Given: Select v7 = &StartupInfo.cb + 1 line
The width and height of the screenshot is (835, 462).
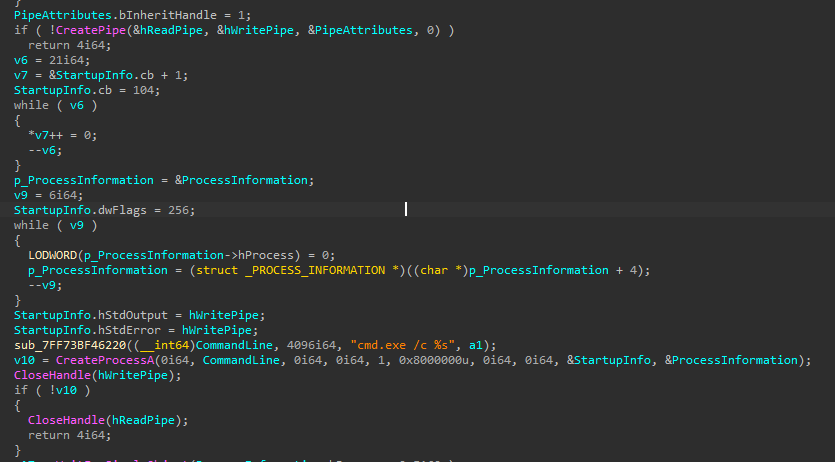Looking at the screenshot, I should [101, 75].
